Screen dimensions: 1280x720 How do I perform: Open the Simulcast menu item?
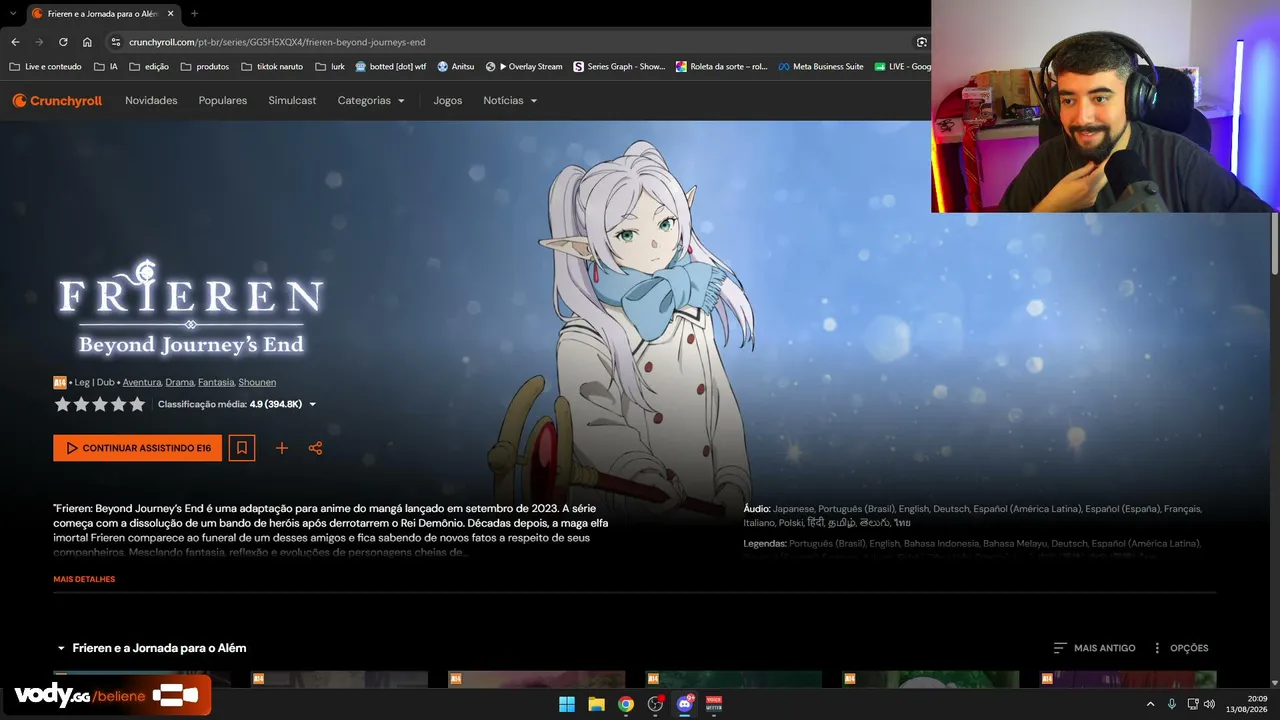(x=292, y=101)
